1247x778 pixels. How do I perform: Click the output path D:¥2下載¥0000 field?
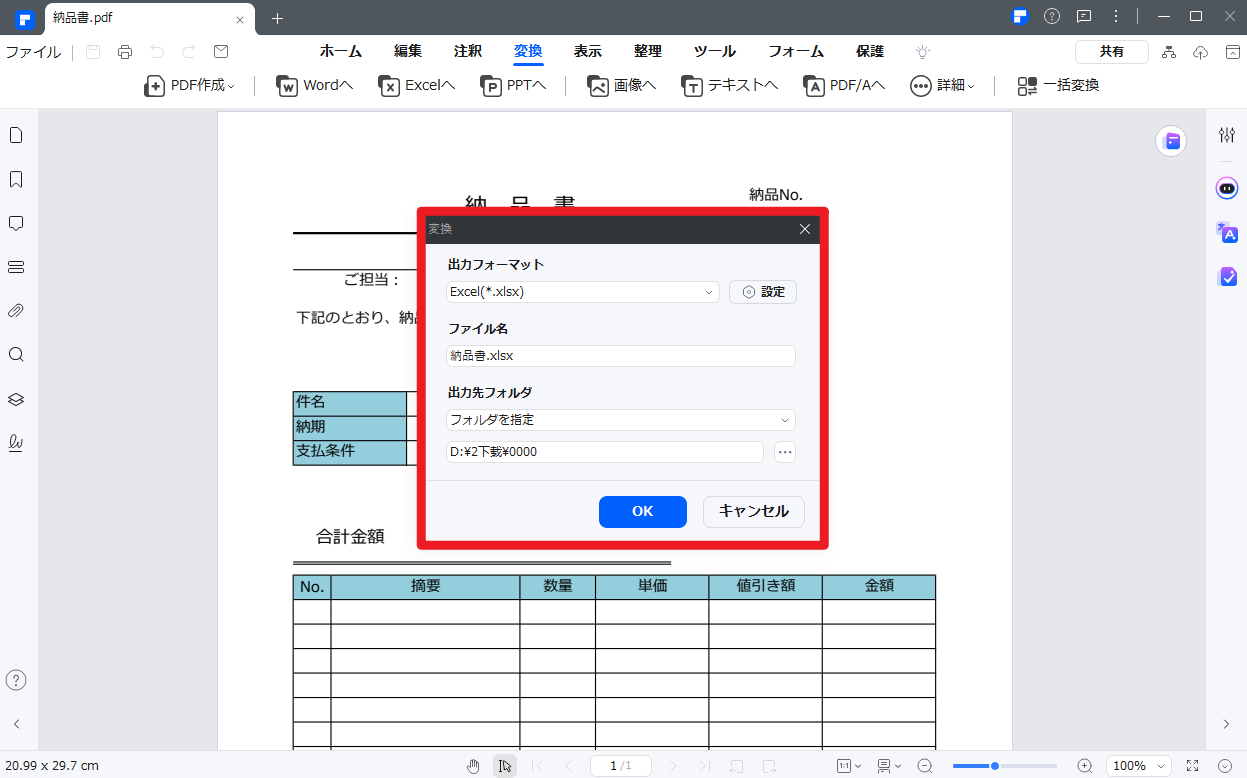pos(605,452)
